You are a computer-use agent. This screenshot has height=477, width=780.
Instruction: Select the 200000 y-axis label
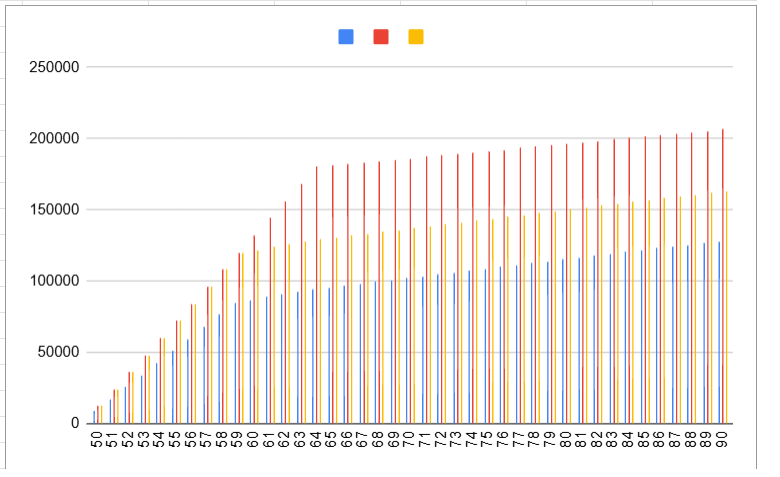click(53, 138)
